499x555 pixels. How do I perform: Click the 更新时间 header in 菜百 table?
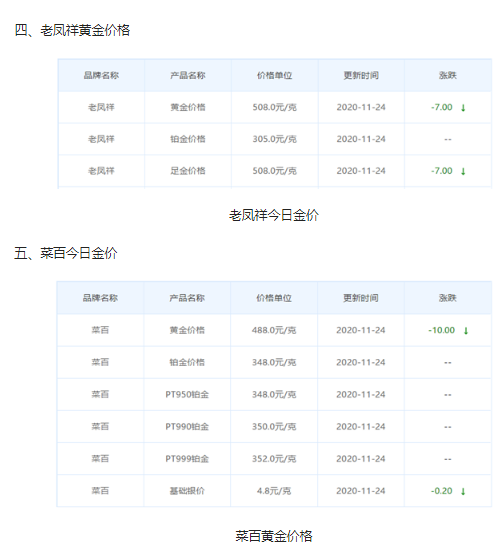(361, 298)
